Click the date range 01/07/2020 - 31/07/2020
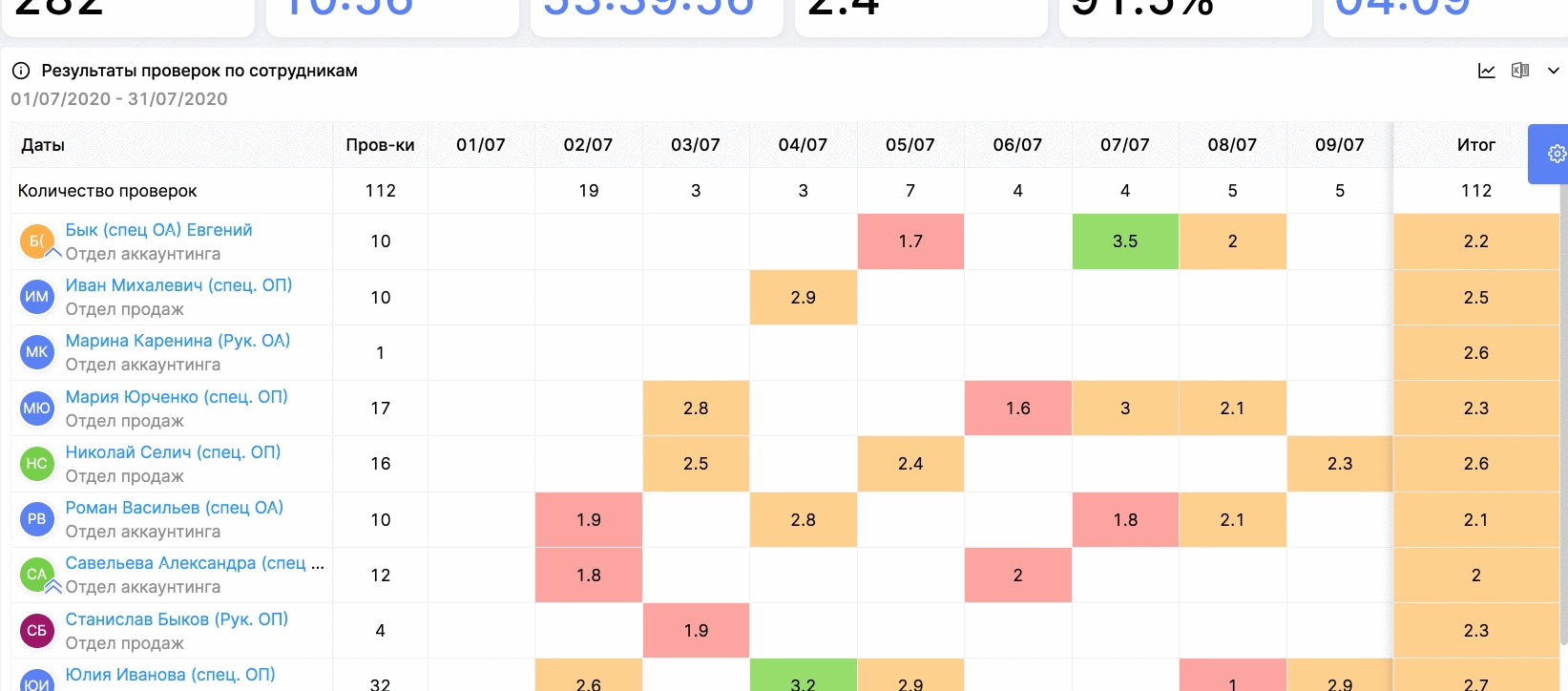This screenshot has height=691, width=1568. point(119,99)
